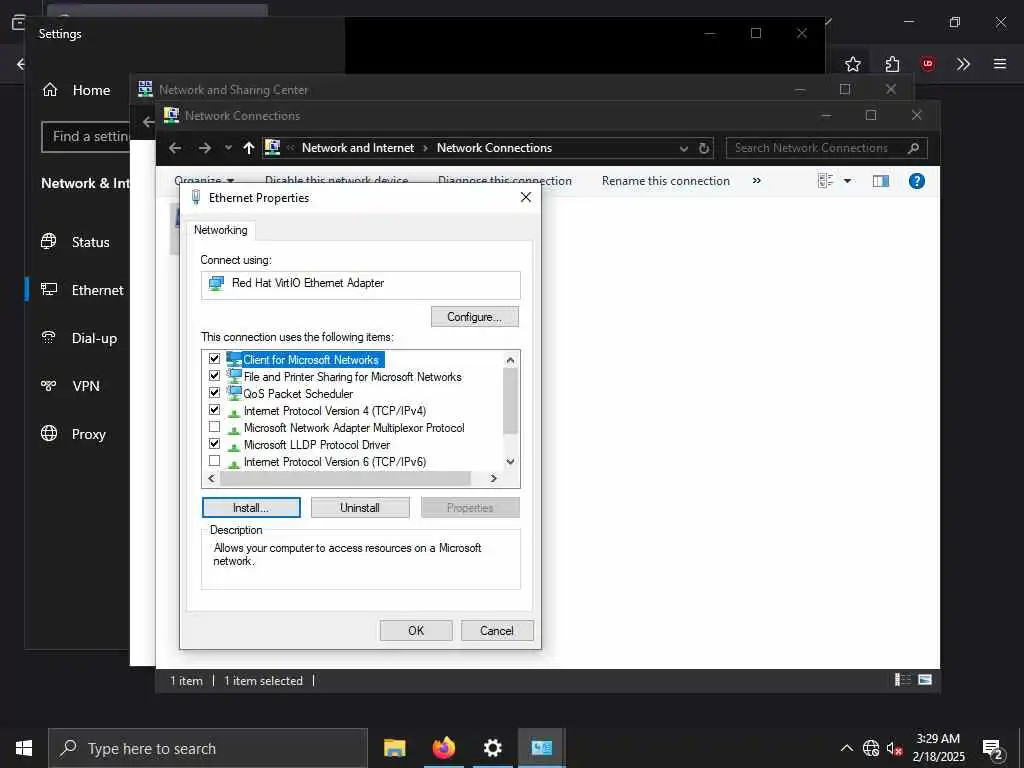Switch to details view in status bar
This screenshot has width=1024, height=768.
903,680
